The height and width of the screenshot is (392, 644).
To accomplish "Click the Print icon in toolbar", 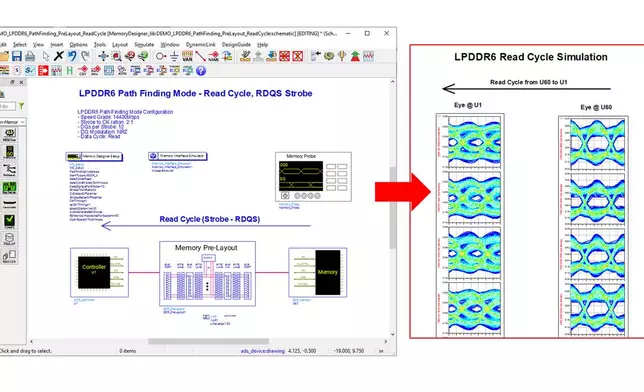I will [x=30, y=56].
